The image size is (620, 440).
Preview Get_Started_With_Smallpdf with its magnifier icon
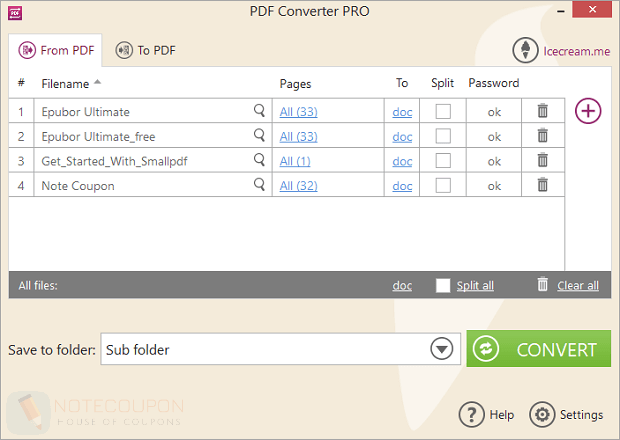pyautogui.click(x=259, y=160)
